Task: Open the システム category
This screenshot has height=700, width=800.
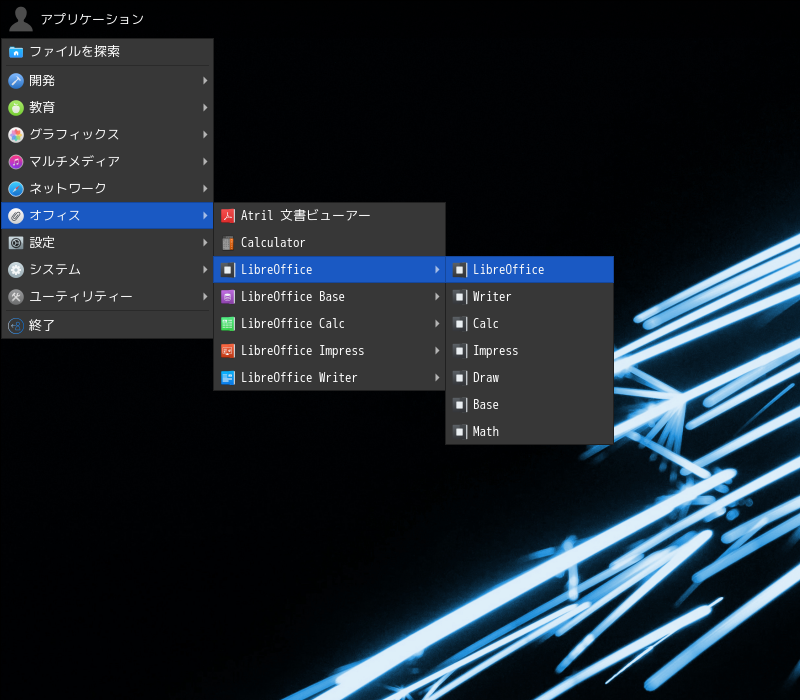Action: [x=107, y=270]
